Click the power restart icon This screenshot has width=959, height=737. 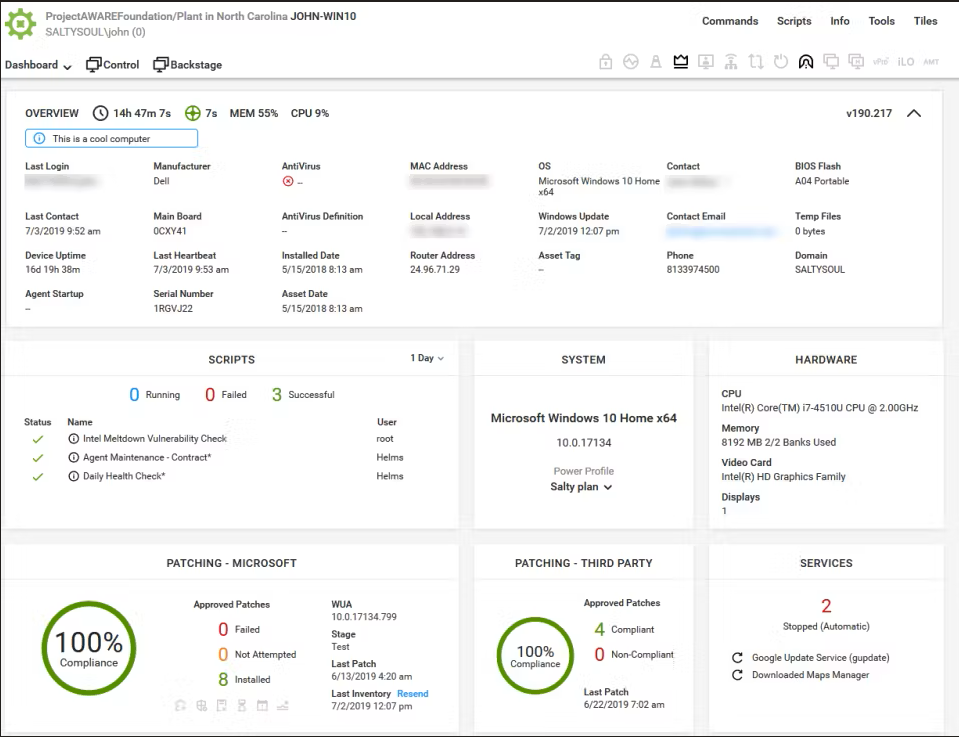(x=781, y=62)
